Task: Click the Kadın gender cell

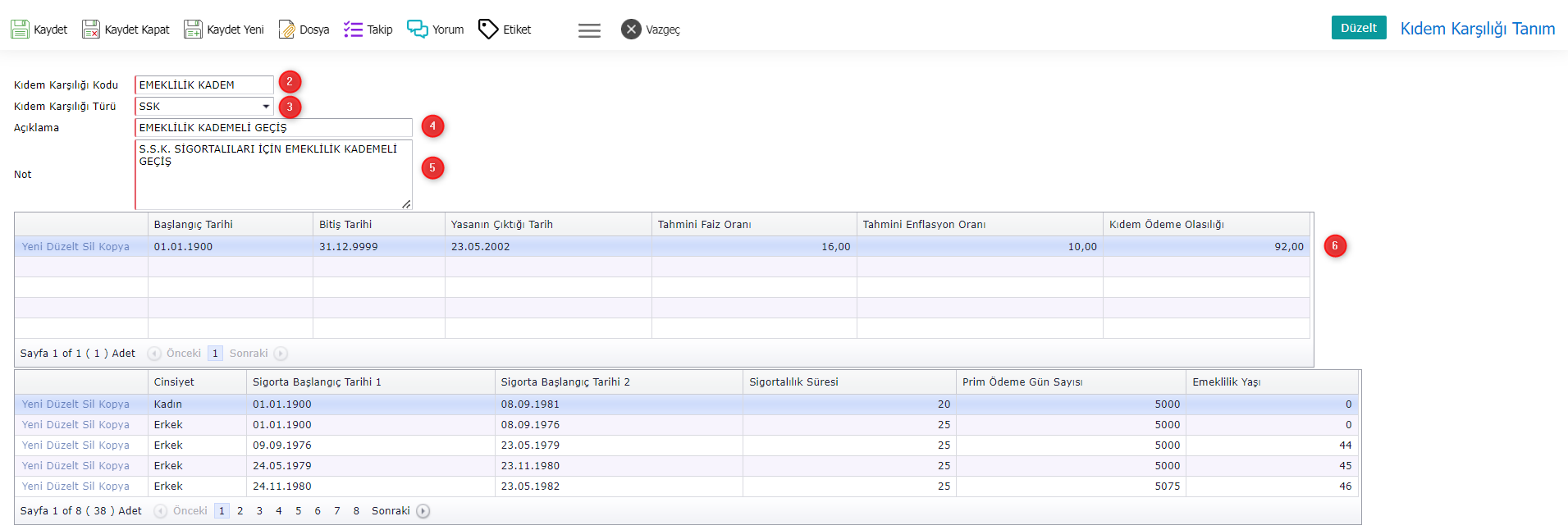Action: tap(198, 404)
